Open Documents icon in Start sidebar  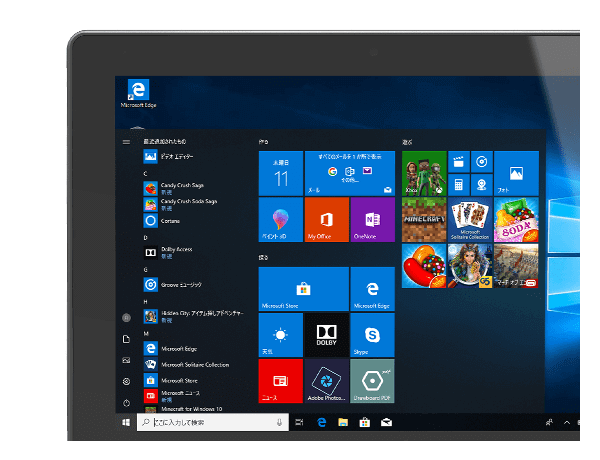[x=126, y=339]
